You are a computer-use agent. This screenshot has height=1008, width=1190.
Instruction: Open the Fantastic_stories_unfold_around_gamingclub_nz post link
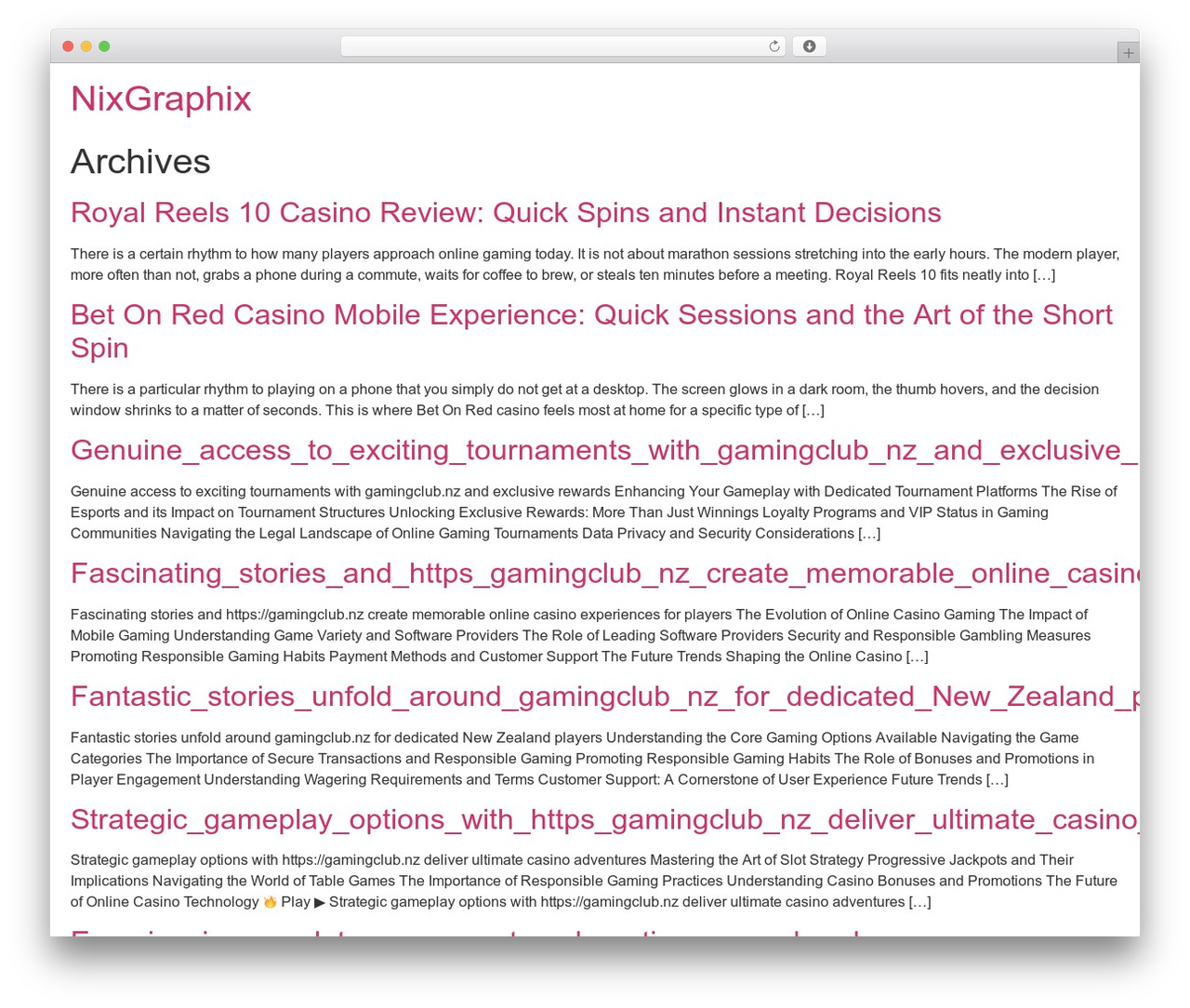605,696
